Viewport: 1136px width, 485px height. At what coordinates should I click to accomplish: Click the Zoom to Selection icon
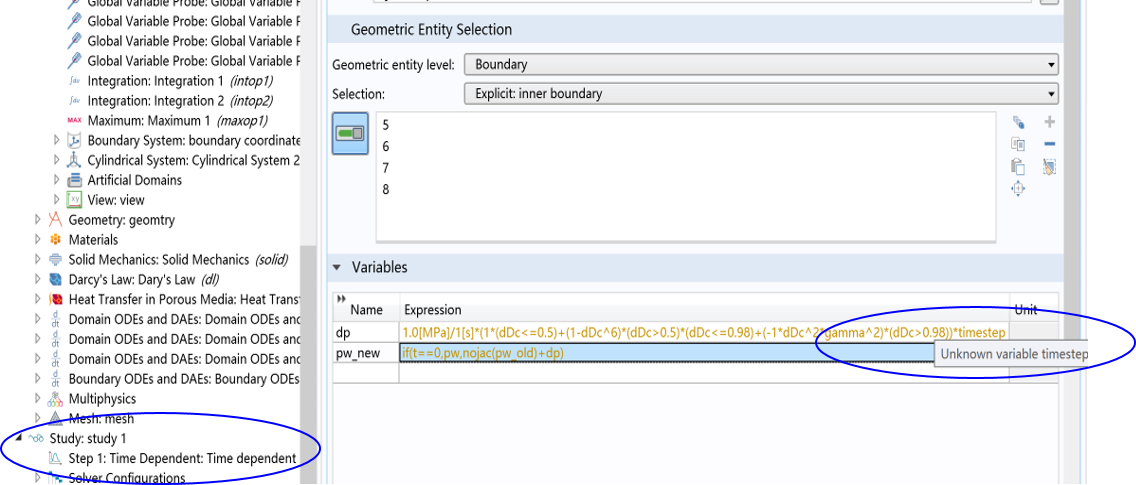pyautogui.click(x=1018, y=189)
